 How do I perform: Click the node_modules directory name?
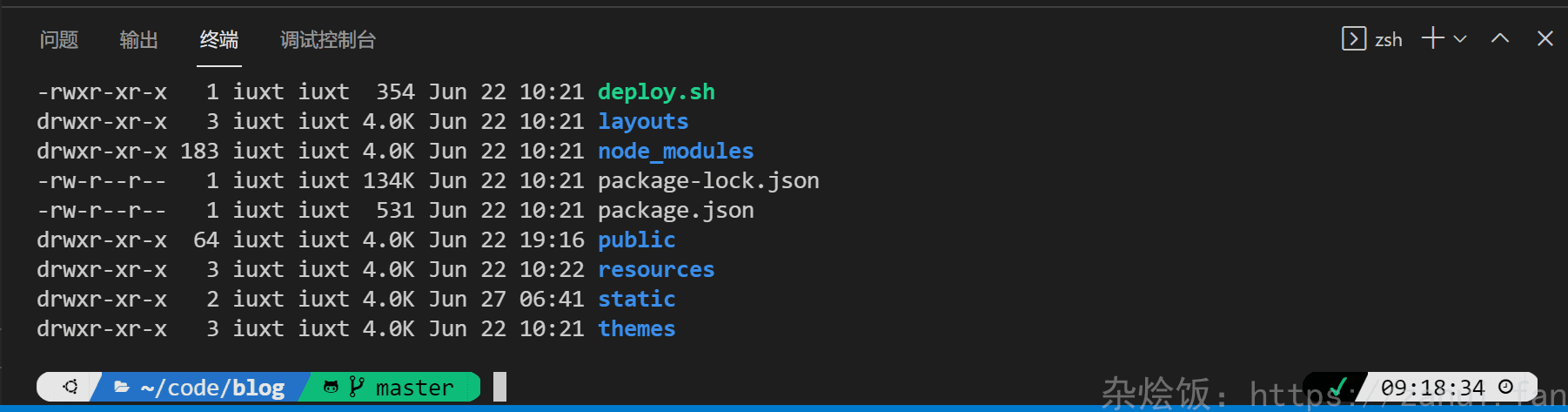point(675,152)
